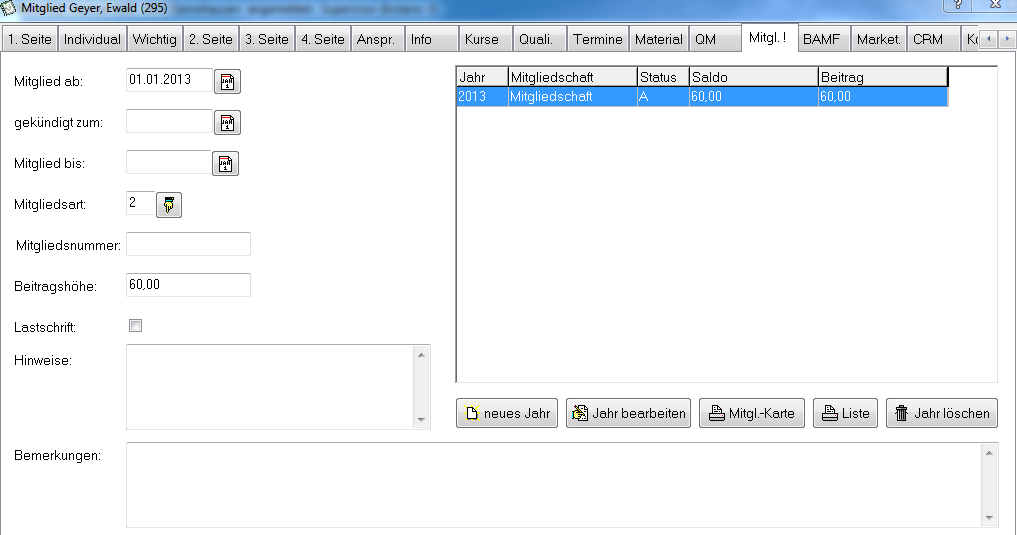This screenshot has width=1017, height=535.
Task: Switch to the Material tab
Action: (659, 39)
